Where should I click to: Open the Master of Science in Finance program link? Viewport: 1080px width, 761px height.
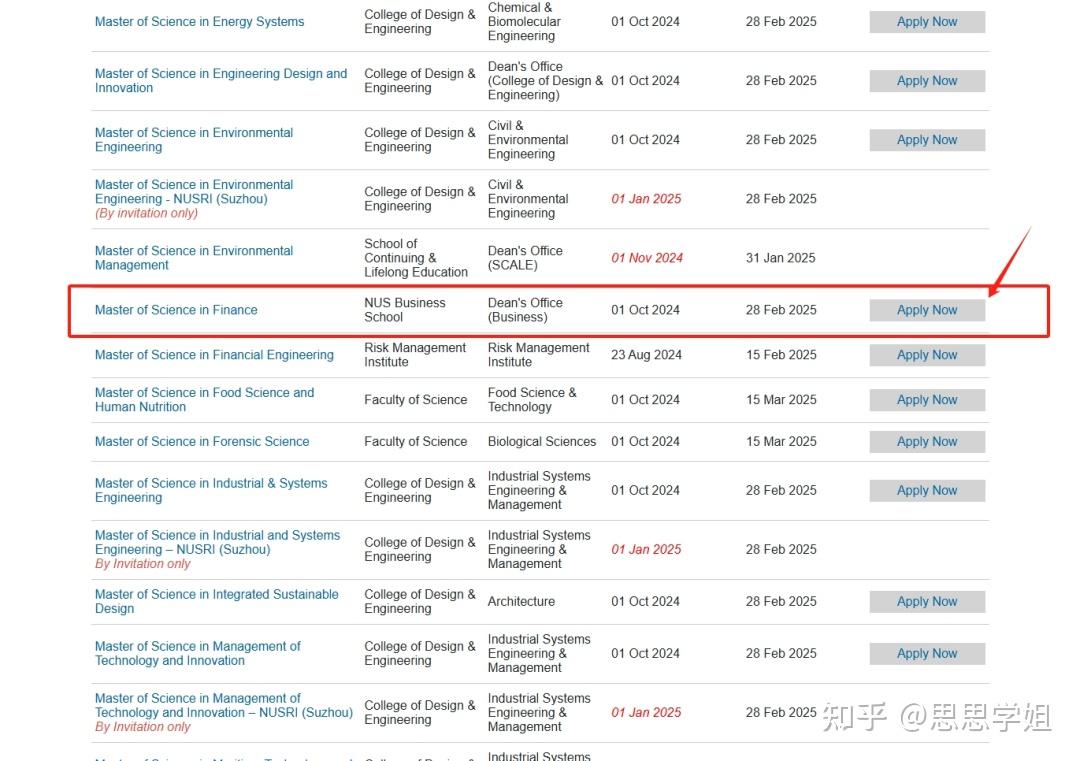tap(176, 310)
